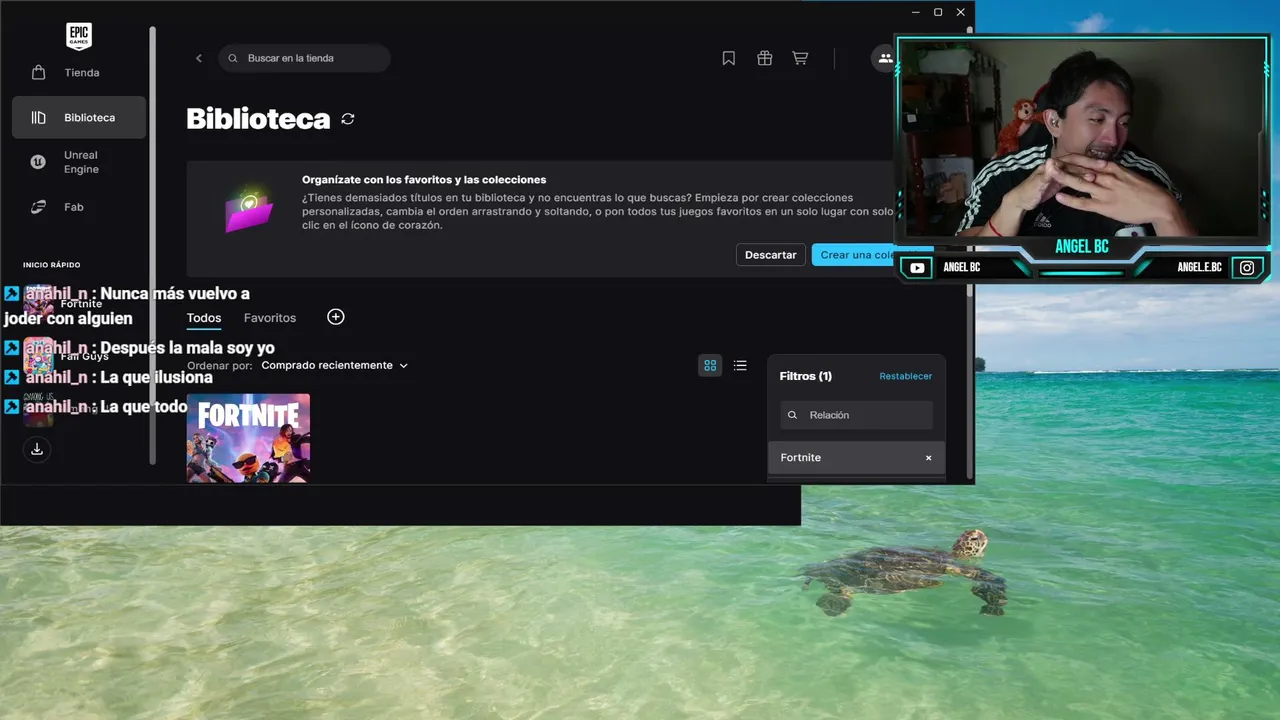Open the Unreal Engine section

79,162
